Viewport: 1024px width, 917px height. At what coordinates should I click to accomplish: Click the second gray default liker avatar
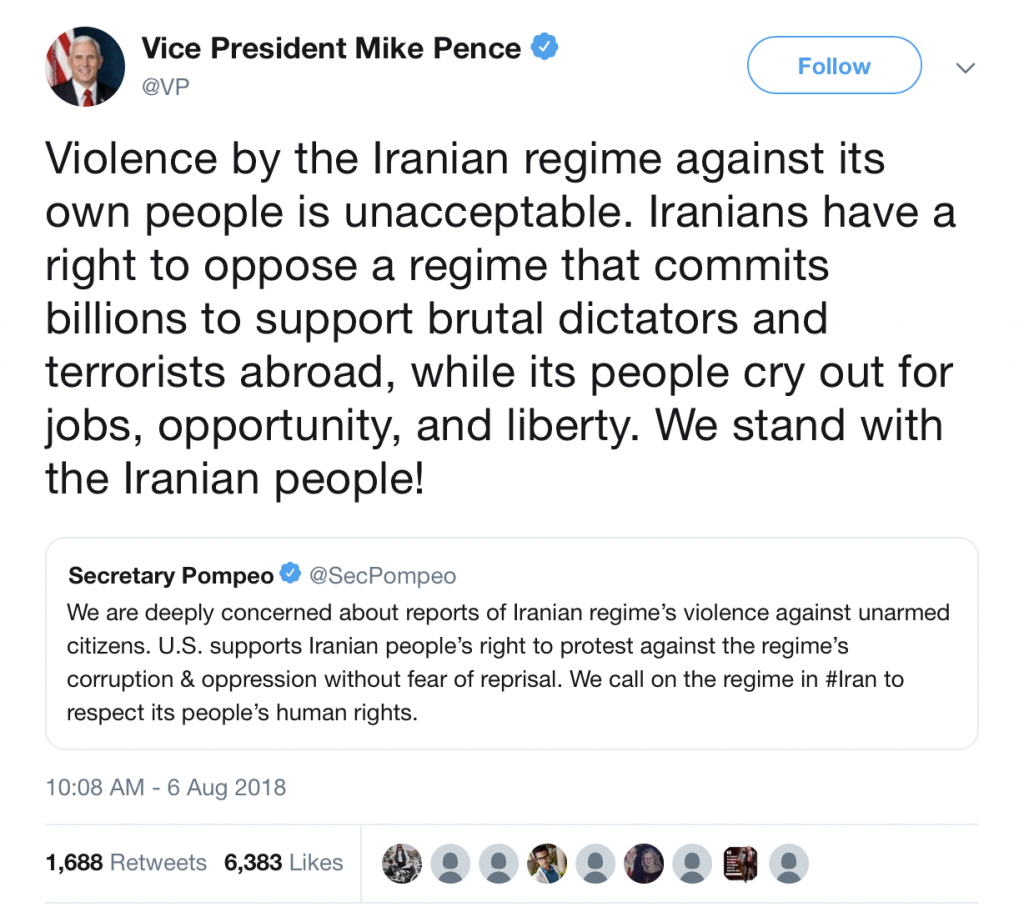coord(498,862)
